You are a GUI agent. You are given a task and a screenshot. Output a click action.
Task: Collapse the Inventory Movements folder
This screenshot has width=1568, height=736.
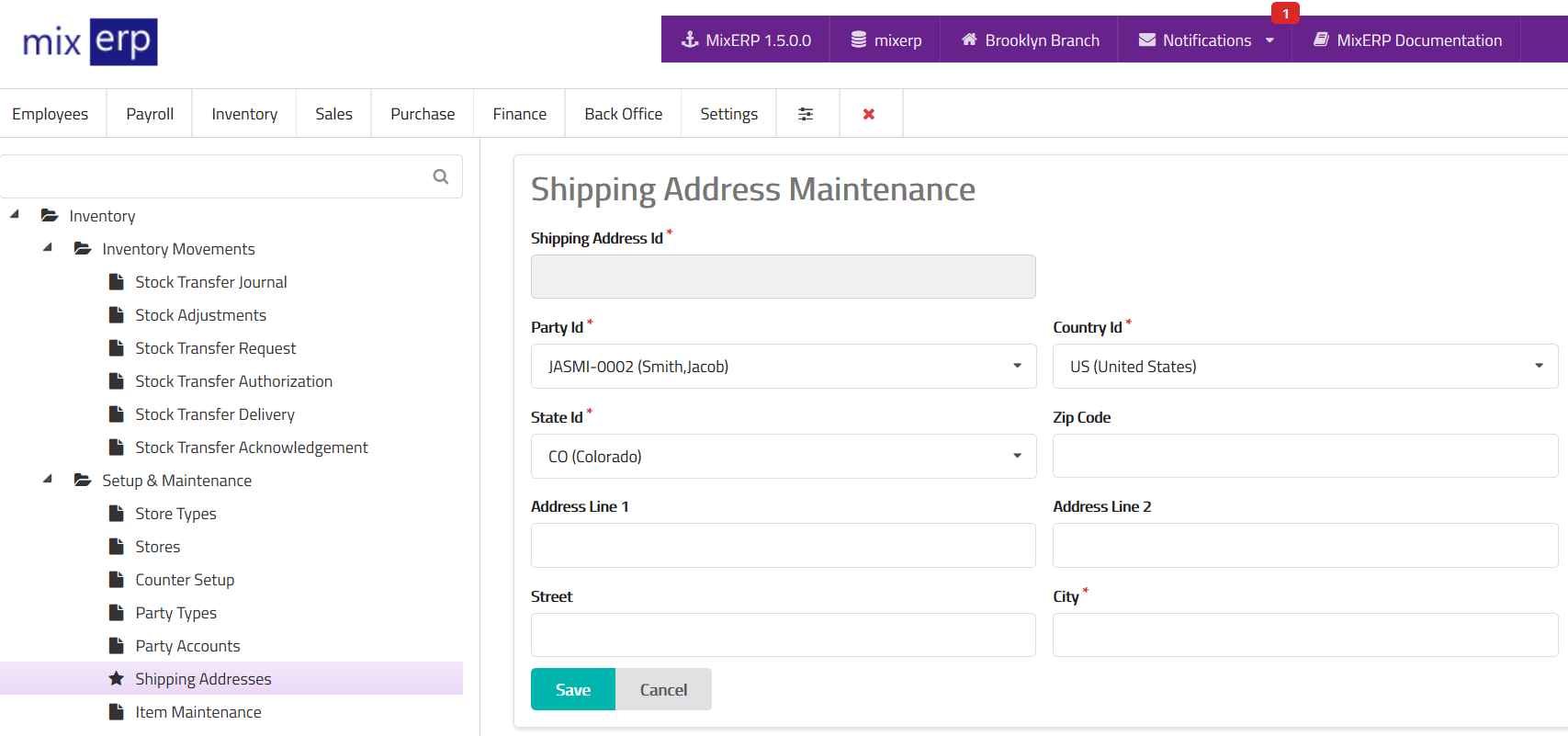pos(48,248)
